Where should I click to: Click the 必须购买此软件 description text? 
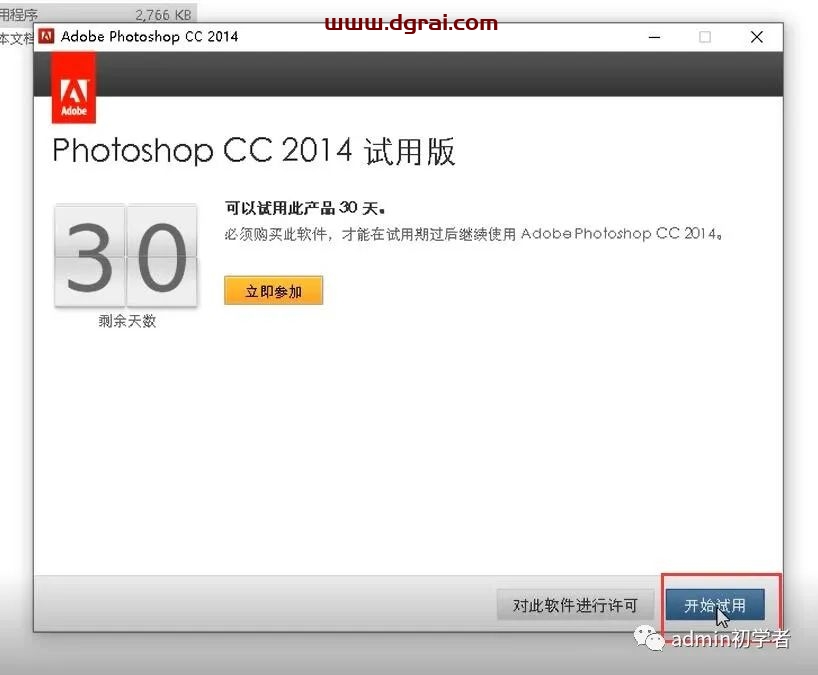pos(473,234)
